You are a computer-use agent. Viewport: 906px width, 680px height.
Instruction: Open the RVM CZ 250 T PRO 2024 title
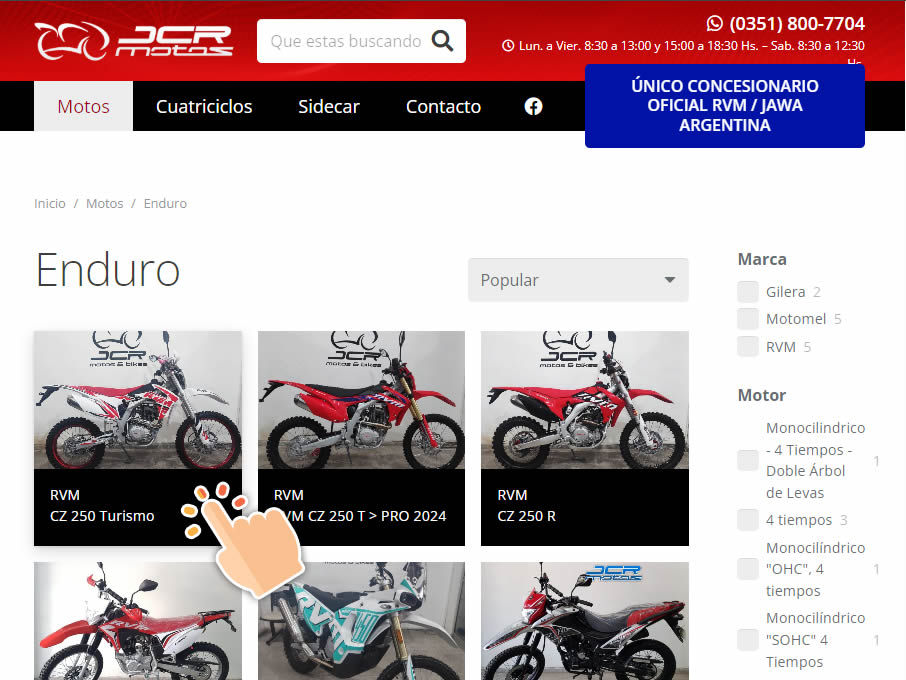pyautogui.click(x=360, y=516)
